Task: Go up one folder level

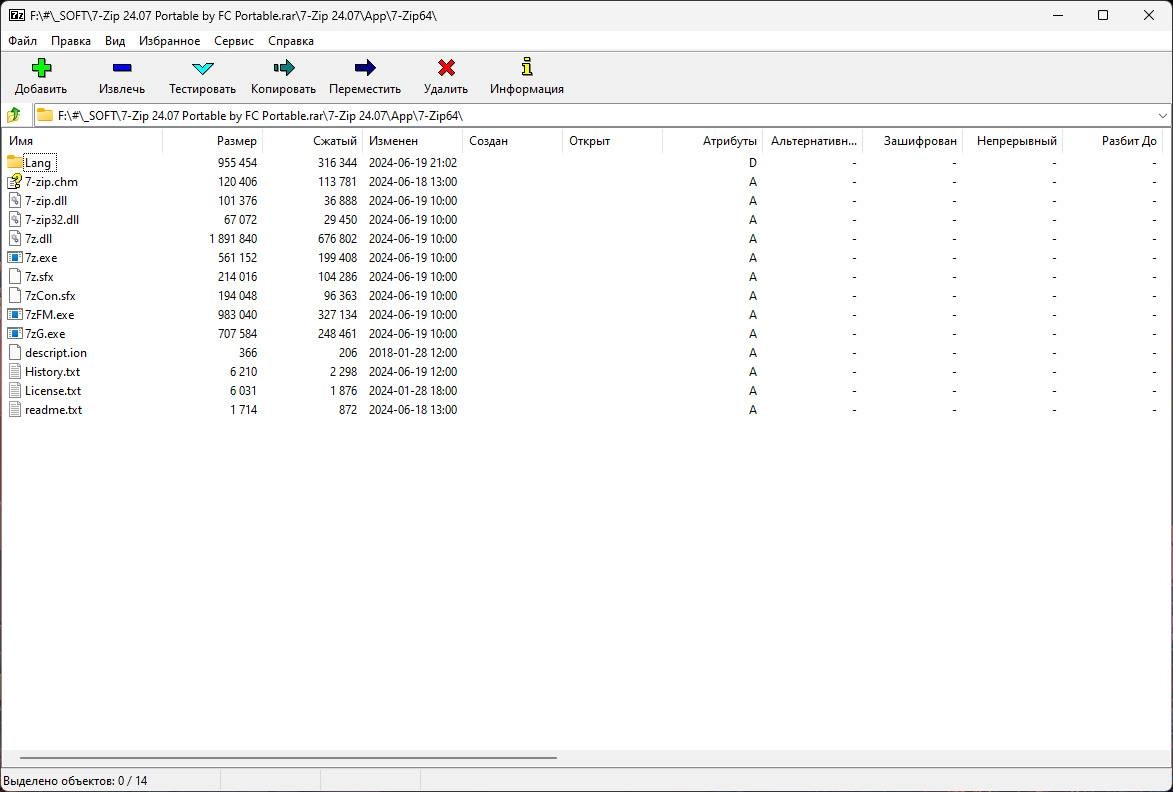Action: tap(14, 115)
